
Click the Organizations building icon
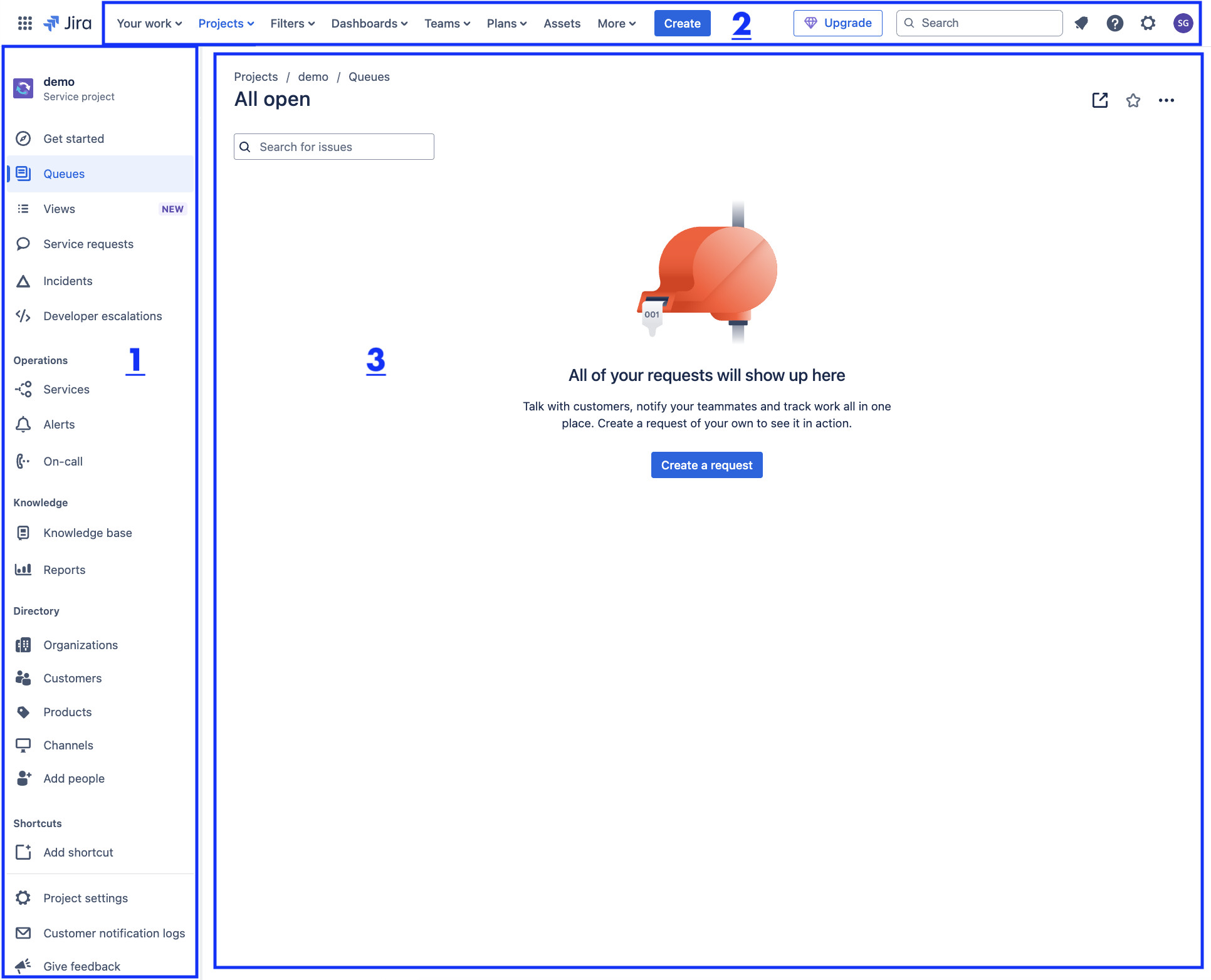point(23,645)
